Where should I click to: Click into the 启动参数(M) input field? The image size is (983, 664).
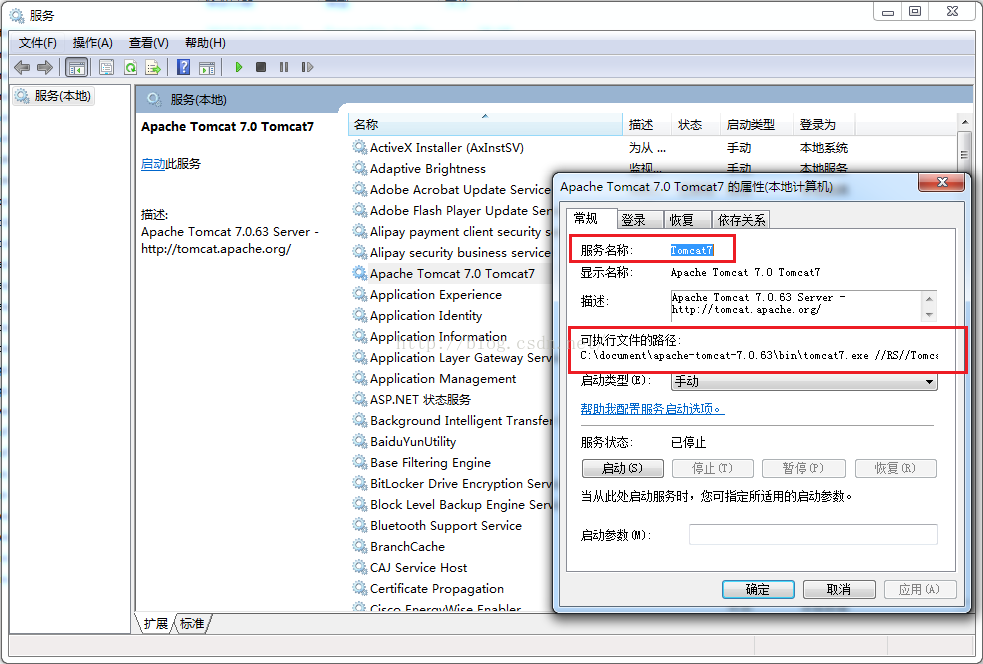coord(813,534)
